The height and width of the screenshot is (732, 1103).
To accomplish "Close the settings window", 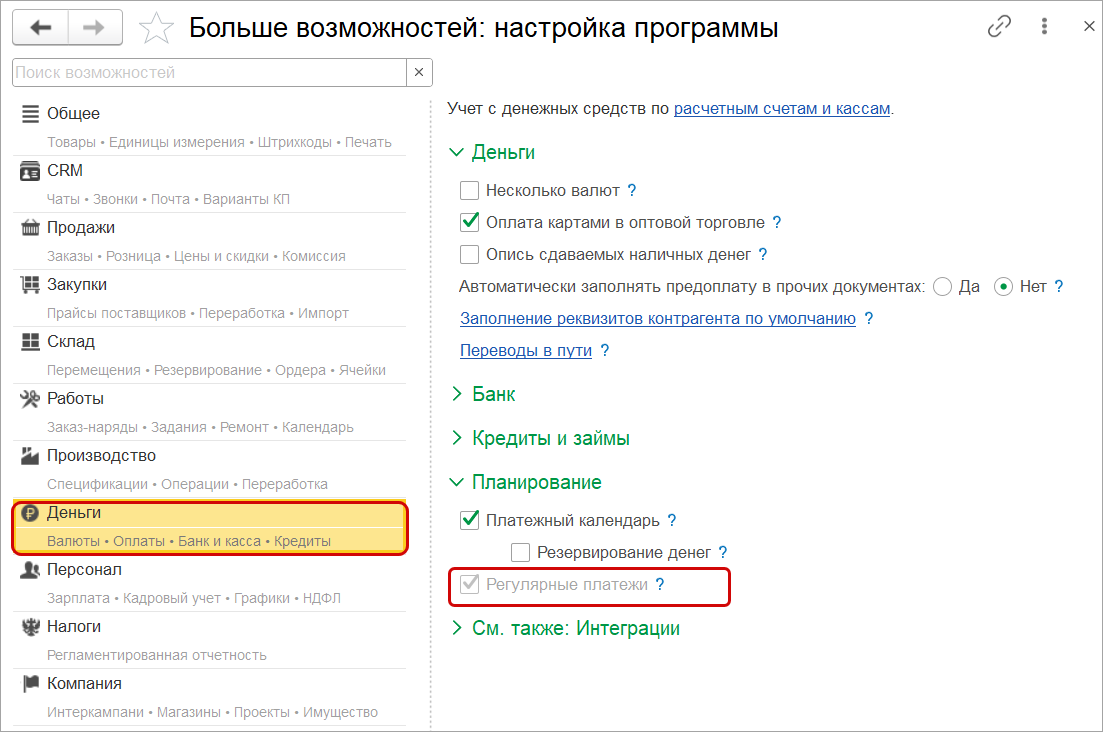I will [x=1089, y=27].
